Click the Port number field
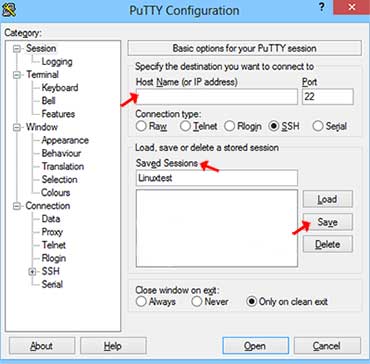The height and width of the screenshot is (364, 370). pos(328,97)
